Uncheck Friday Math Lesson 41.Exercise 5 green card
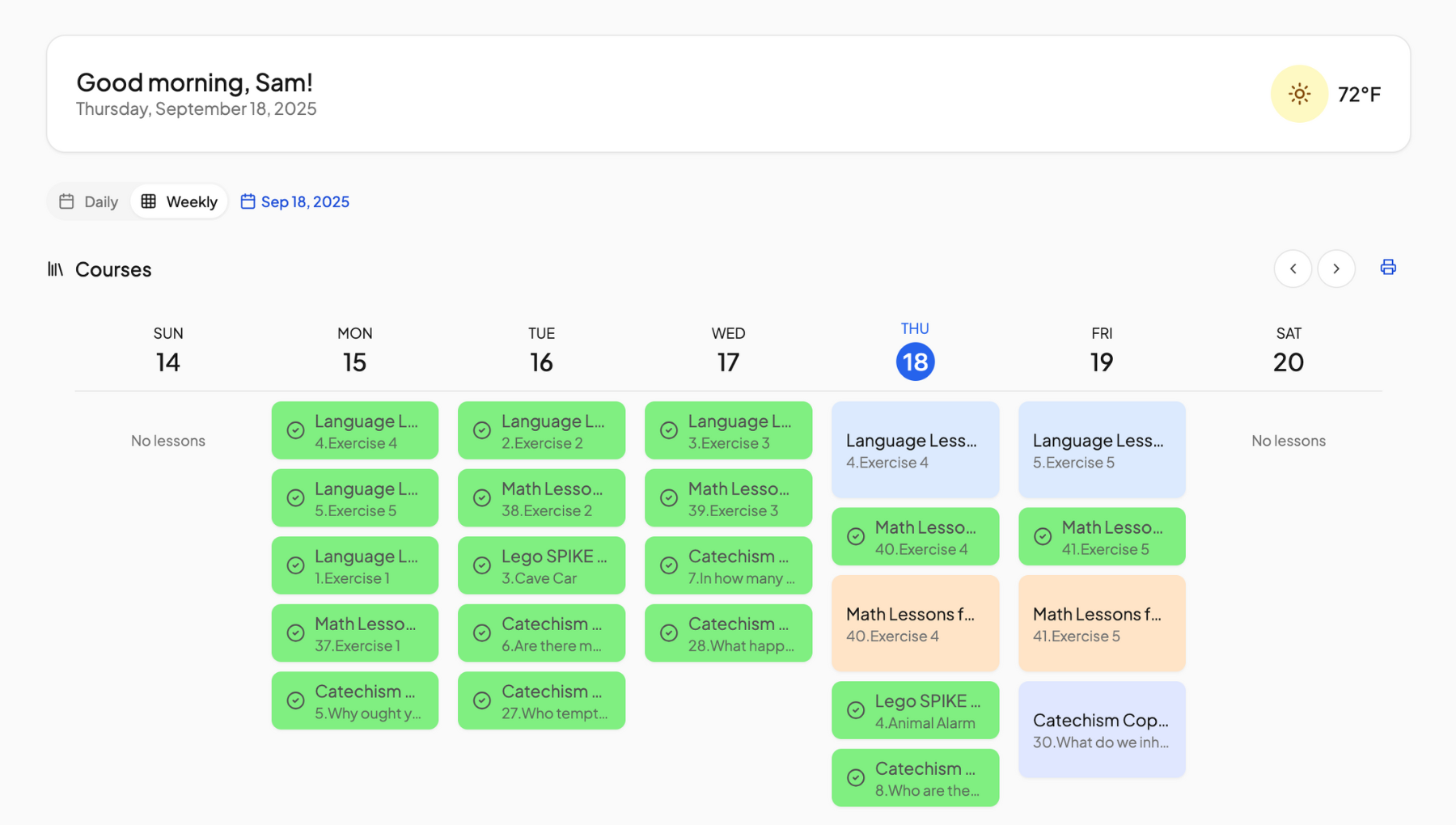Viewport: 1456px width, 825px height. (x=1043, y=536)
